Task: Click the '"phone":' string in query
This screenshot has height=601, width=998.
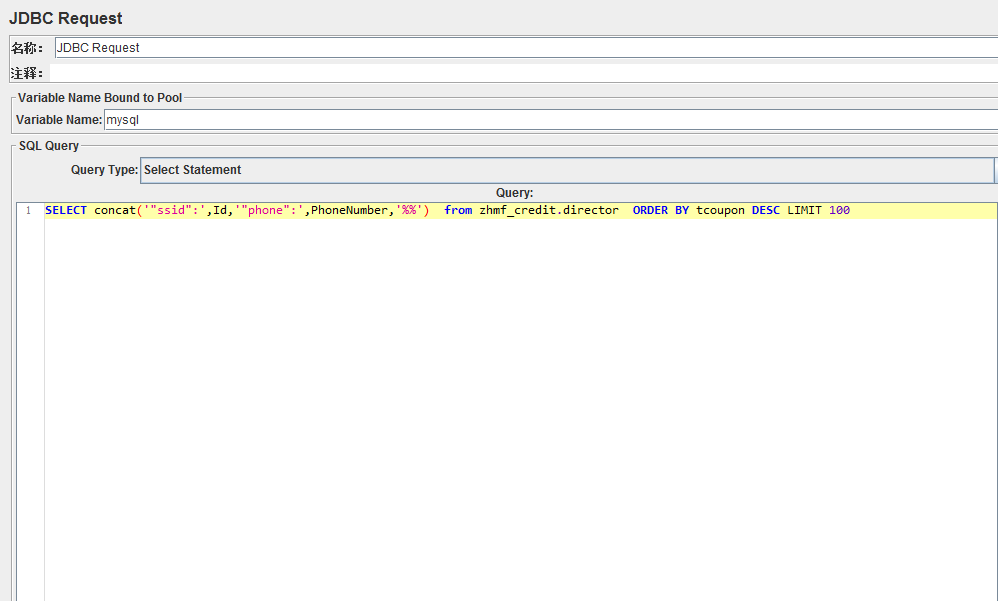Action: point(269,210)
